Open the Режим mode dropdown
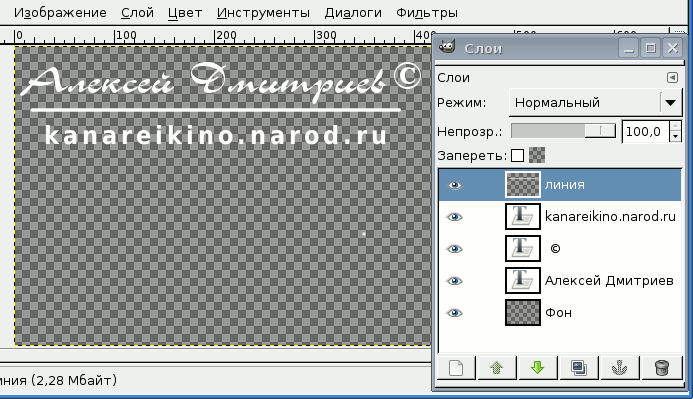693x399 pixels. click(x=595, y=103)
